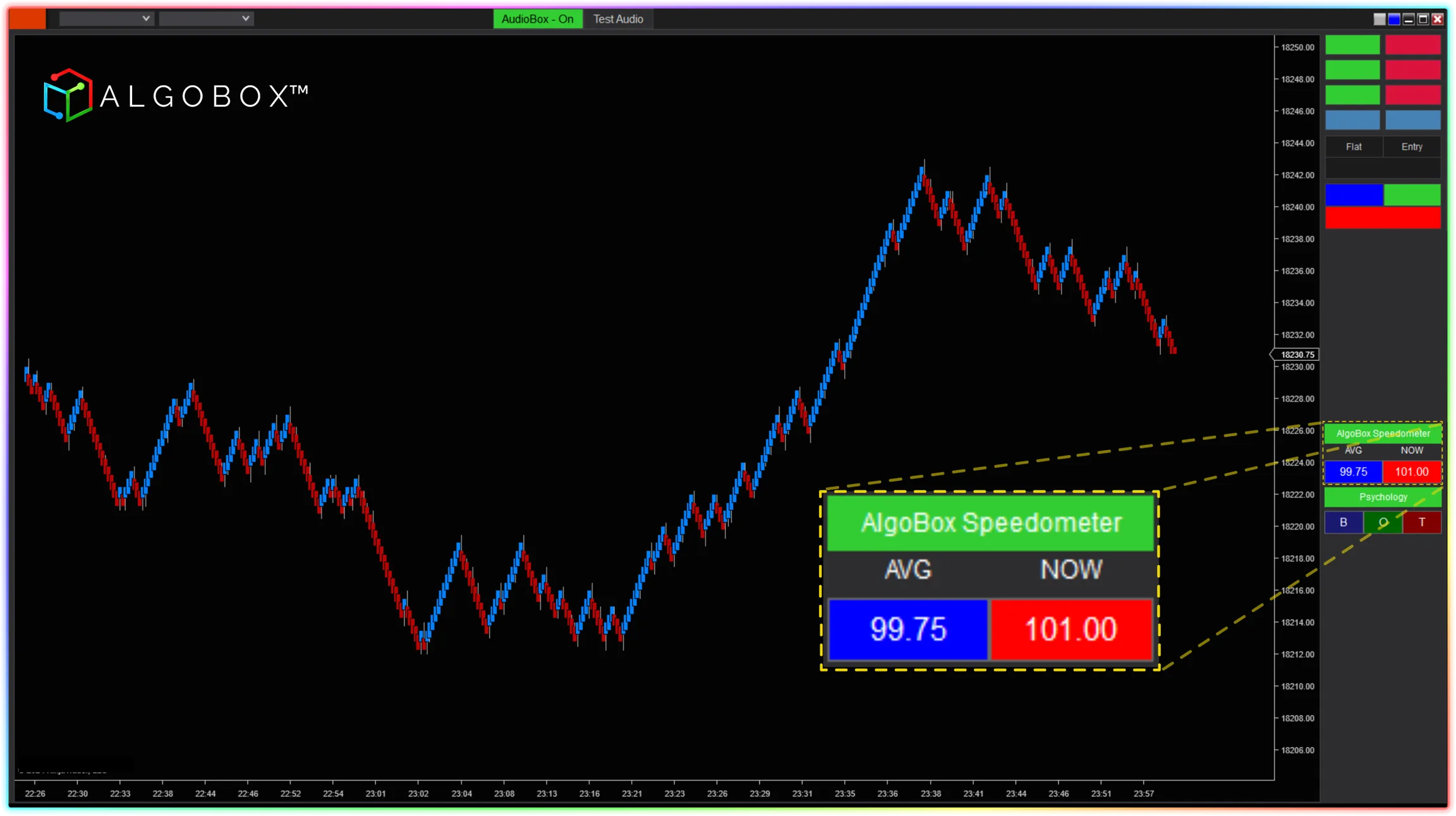Open the first empty dropdown in top bar
The height and width of the screenshot is (816, 1456).
point(106,19)
